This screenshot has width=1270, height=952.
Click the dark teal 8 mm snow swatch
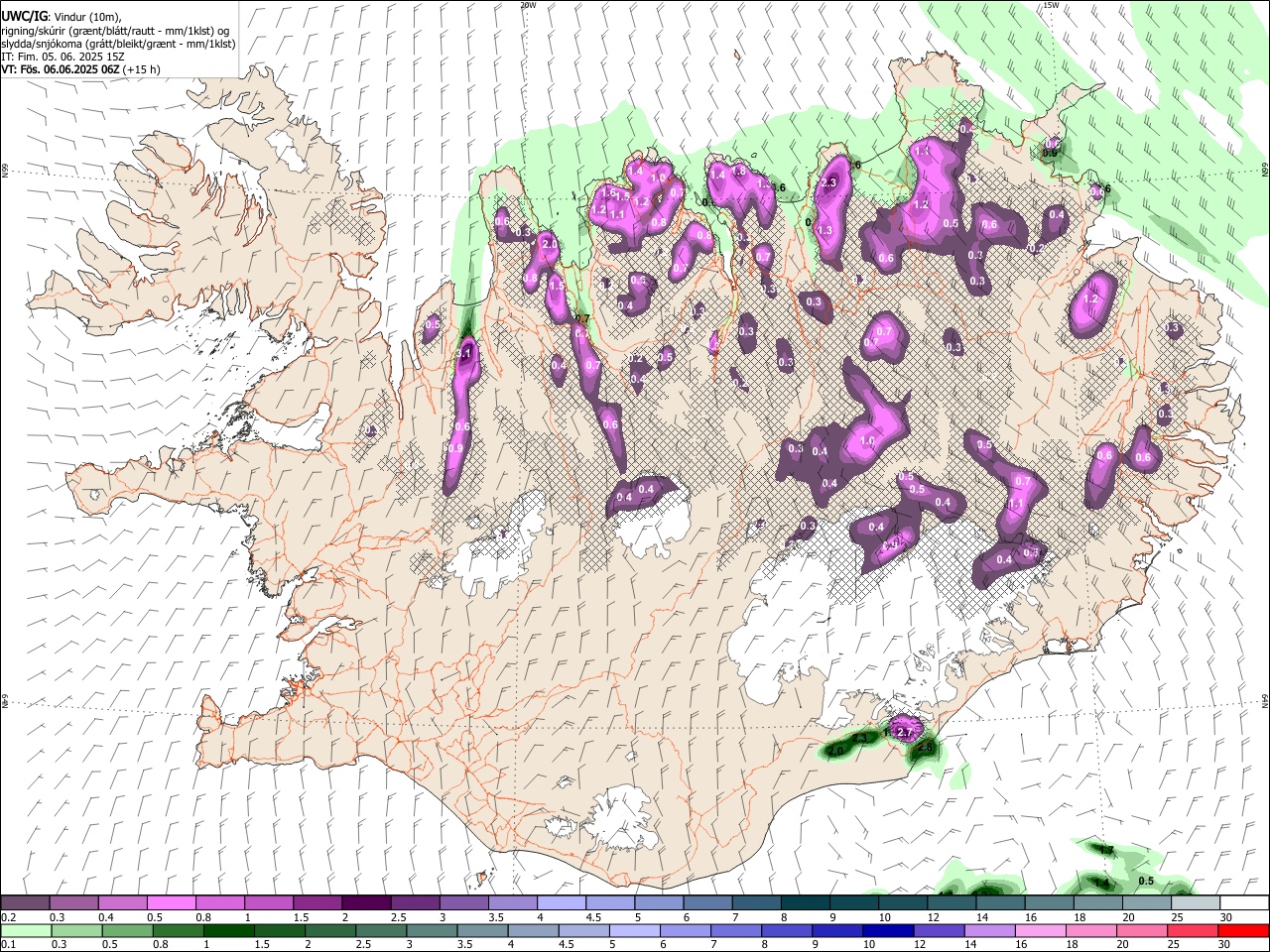(804, 902)
